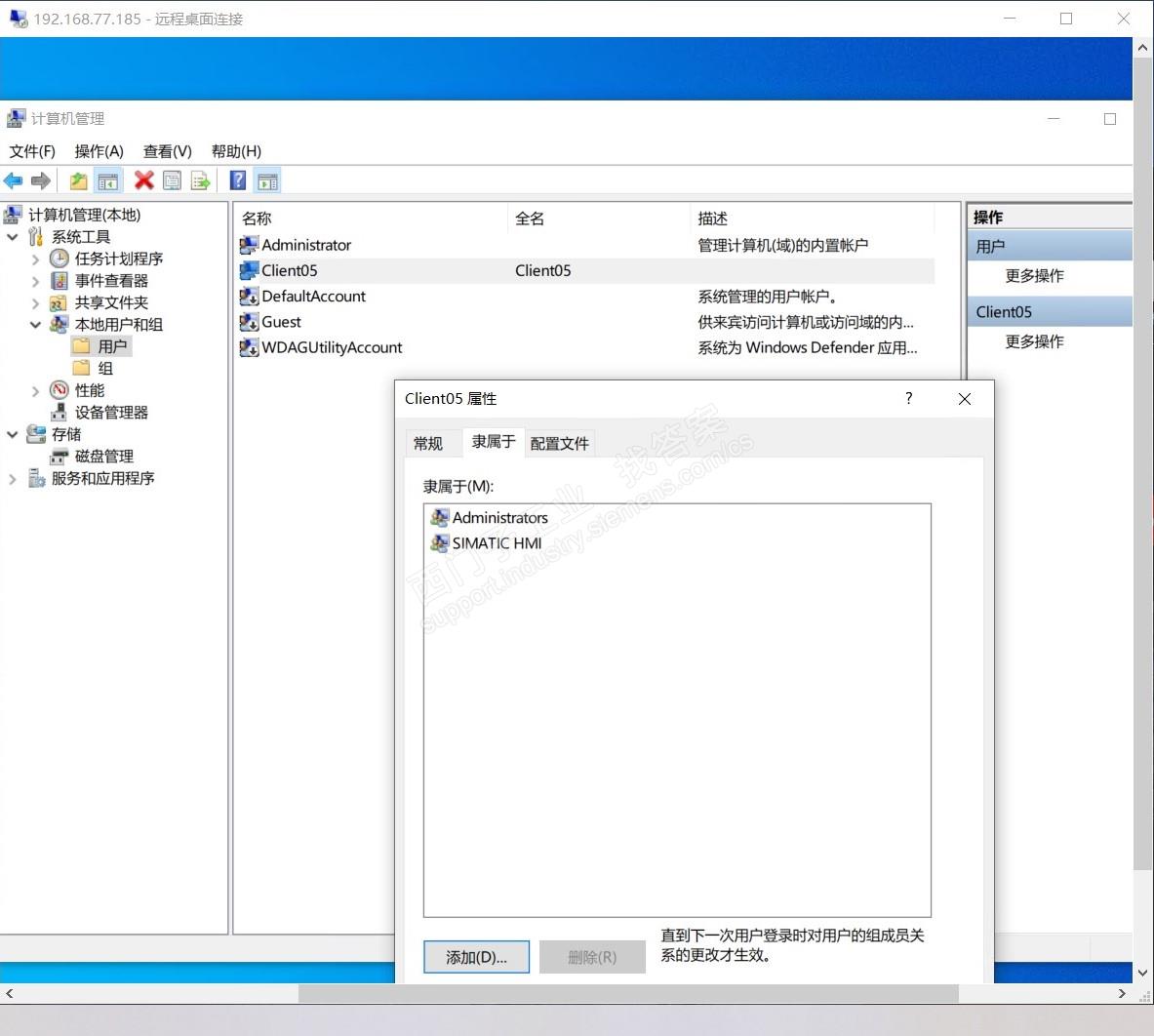1154x1036 pixels.
Task: Click 更多操作 under Client05 section
Action: tap(1034, 340)
